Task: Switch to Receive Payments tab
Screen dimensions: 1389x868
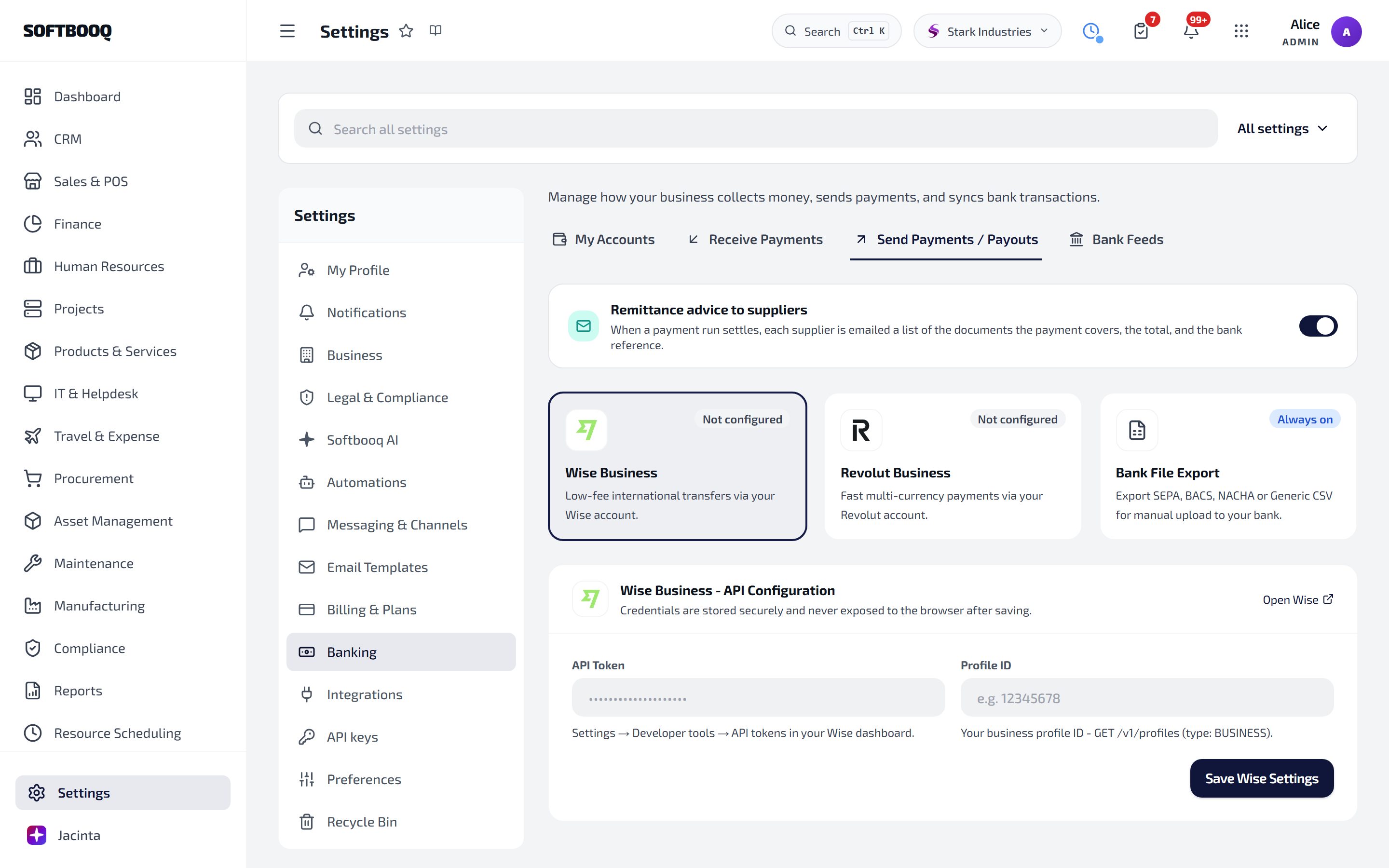Action: pos(755,239)
